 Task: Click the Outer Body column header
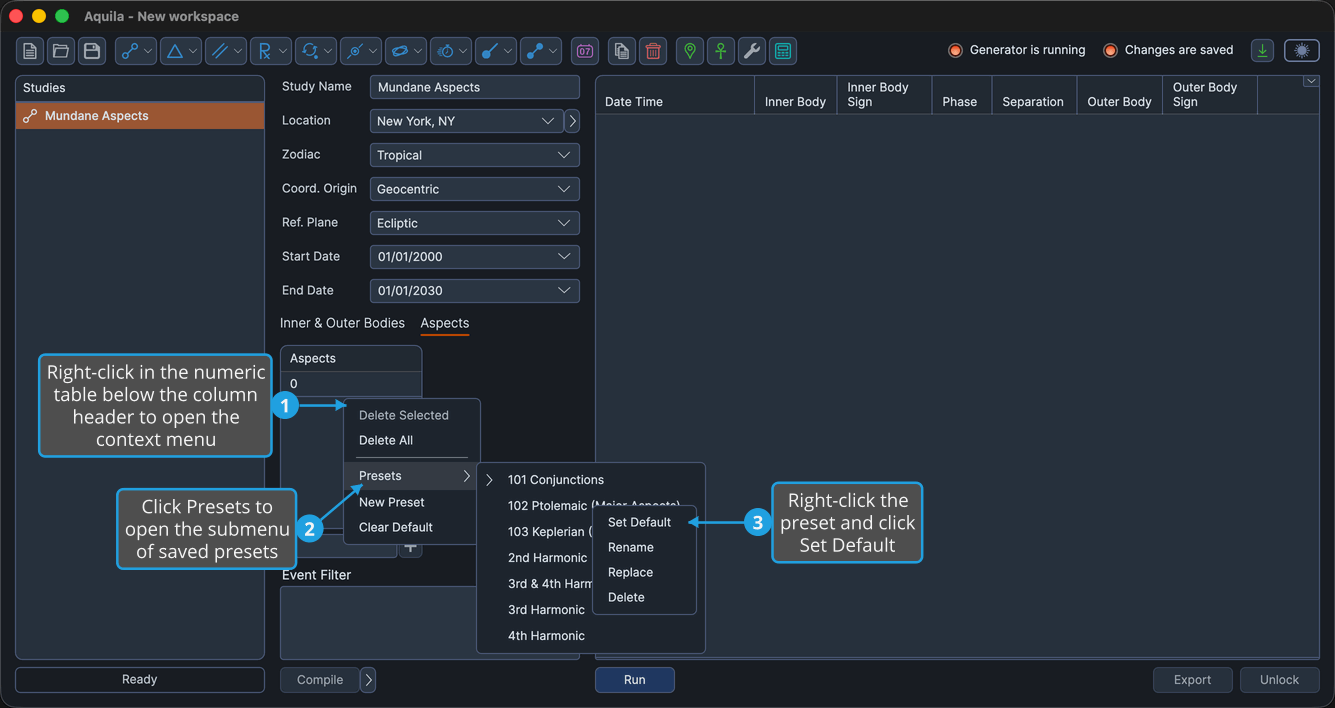point(1120,95)
